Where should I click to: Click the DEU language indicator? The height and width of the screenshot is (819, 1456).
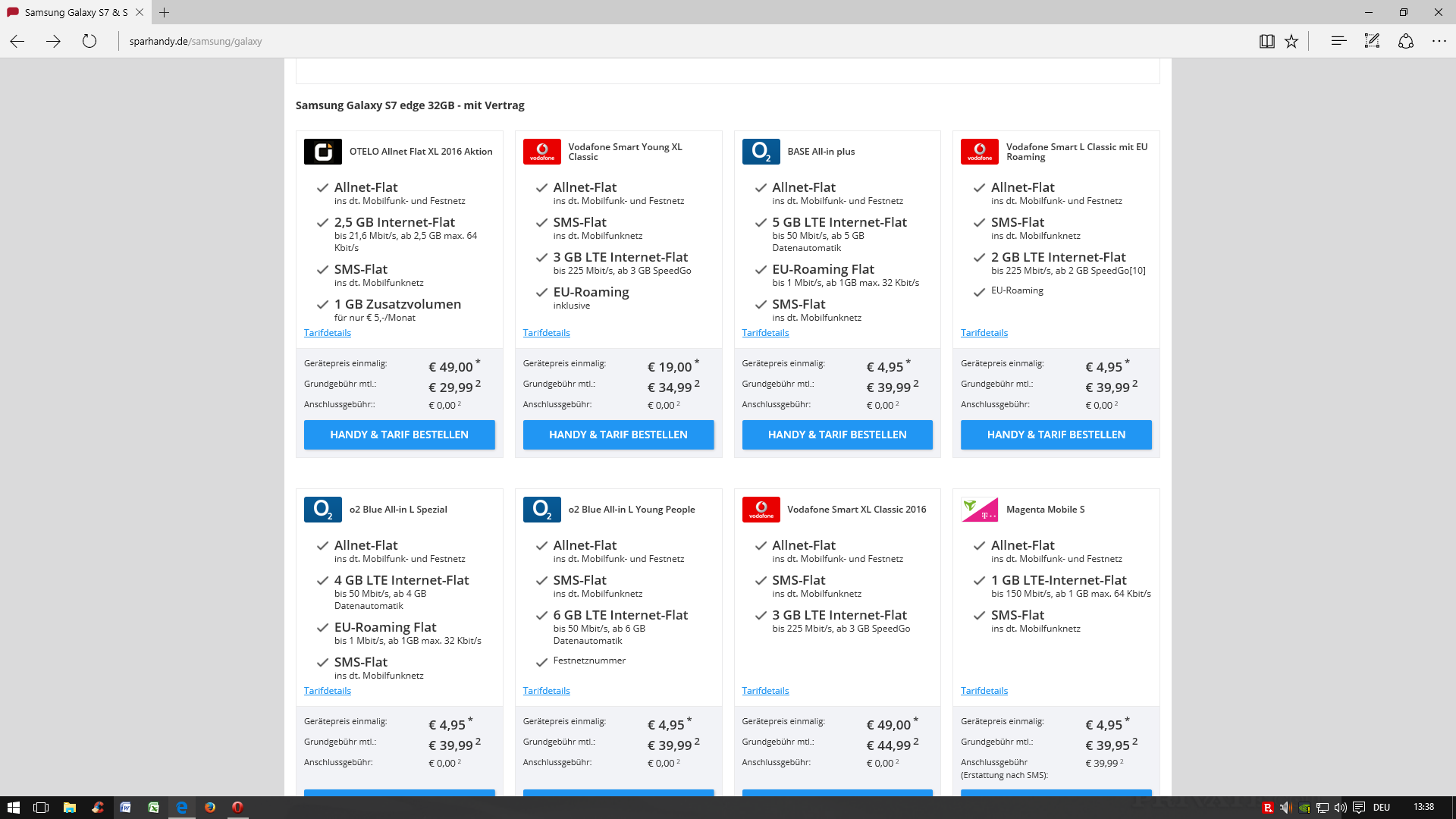(1381, 807)
